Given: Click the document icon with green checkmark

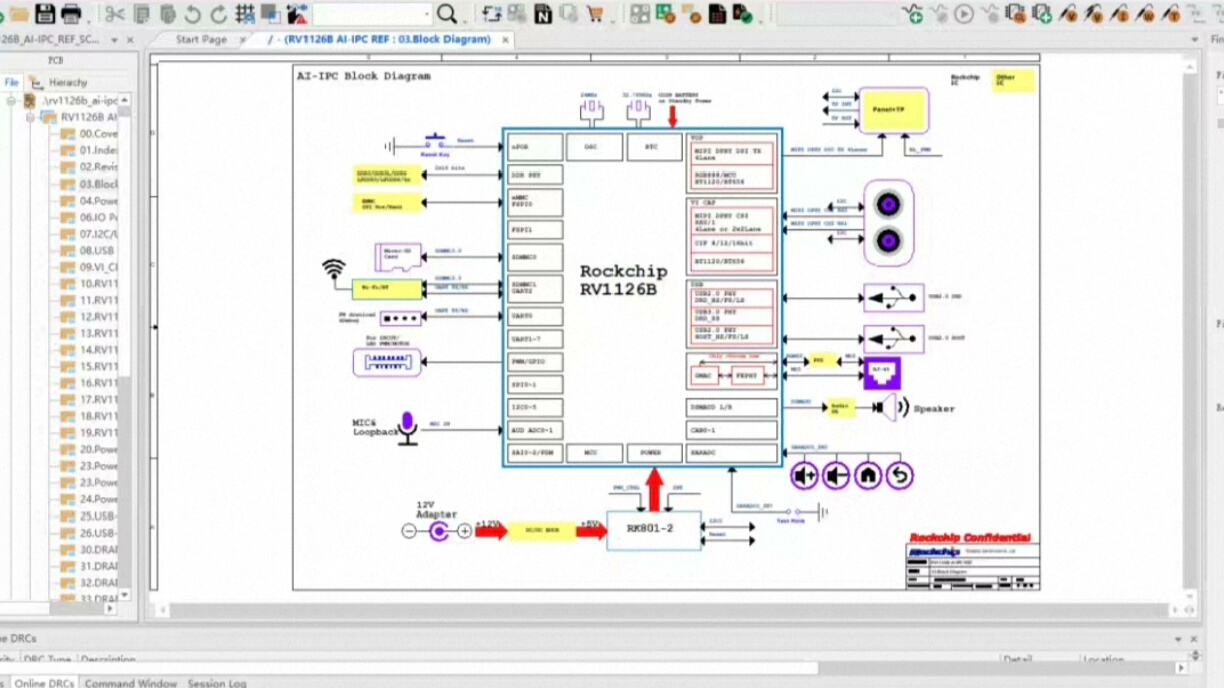Looking at the screenshot, I should click(743, 14).
